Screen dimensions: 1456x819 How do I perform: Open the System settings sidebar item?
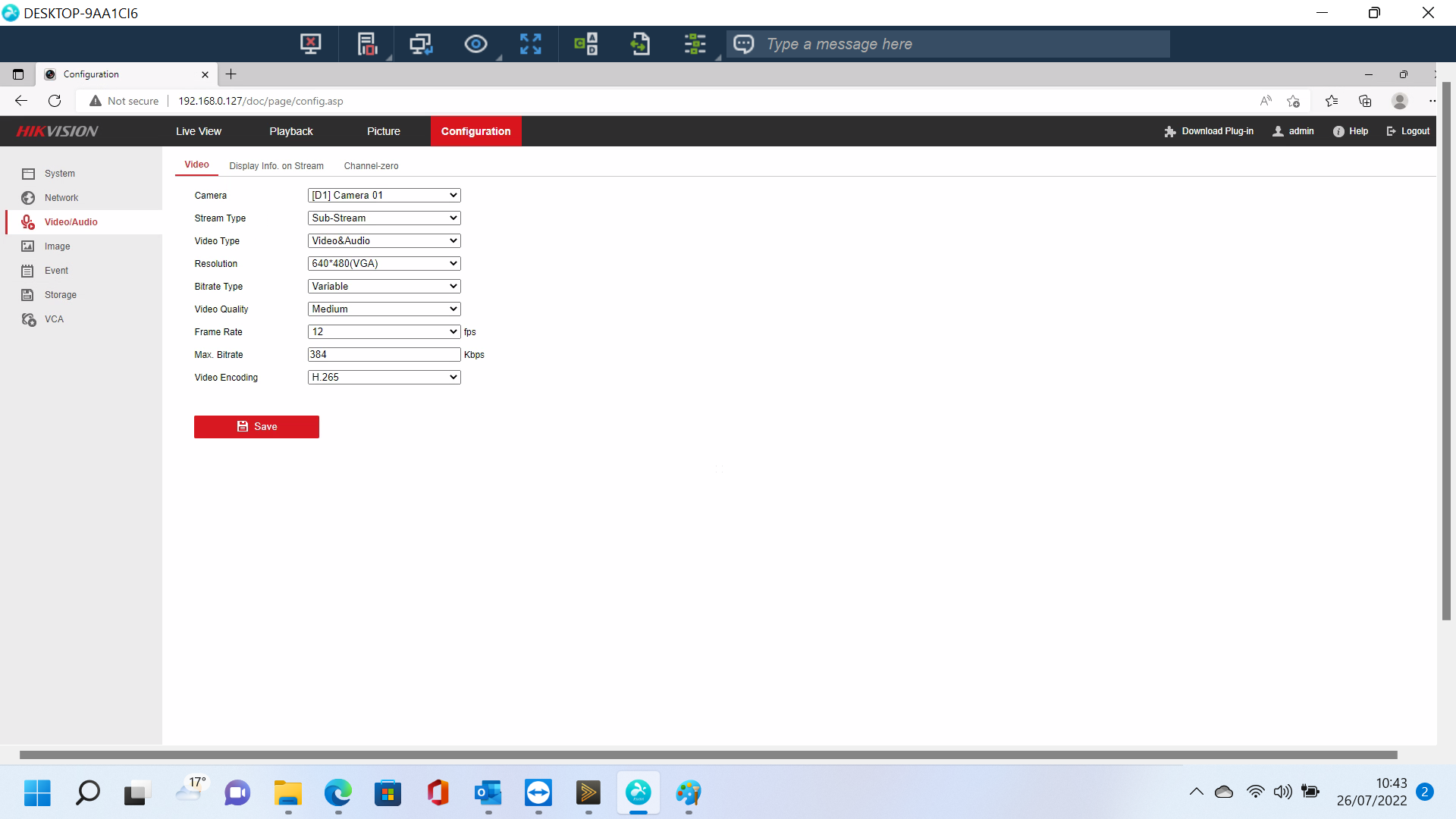59,174
